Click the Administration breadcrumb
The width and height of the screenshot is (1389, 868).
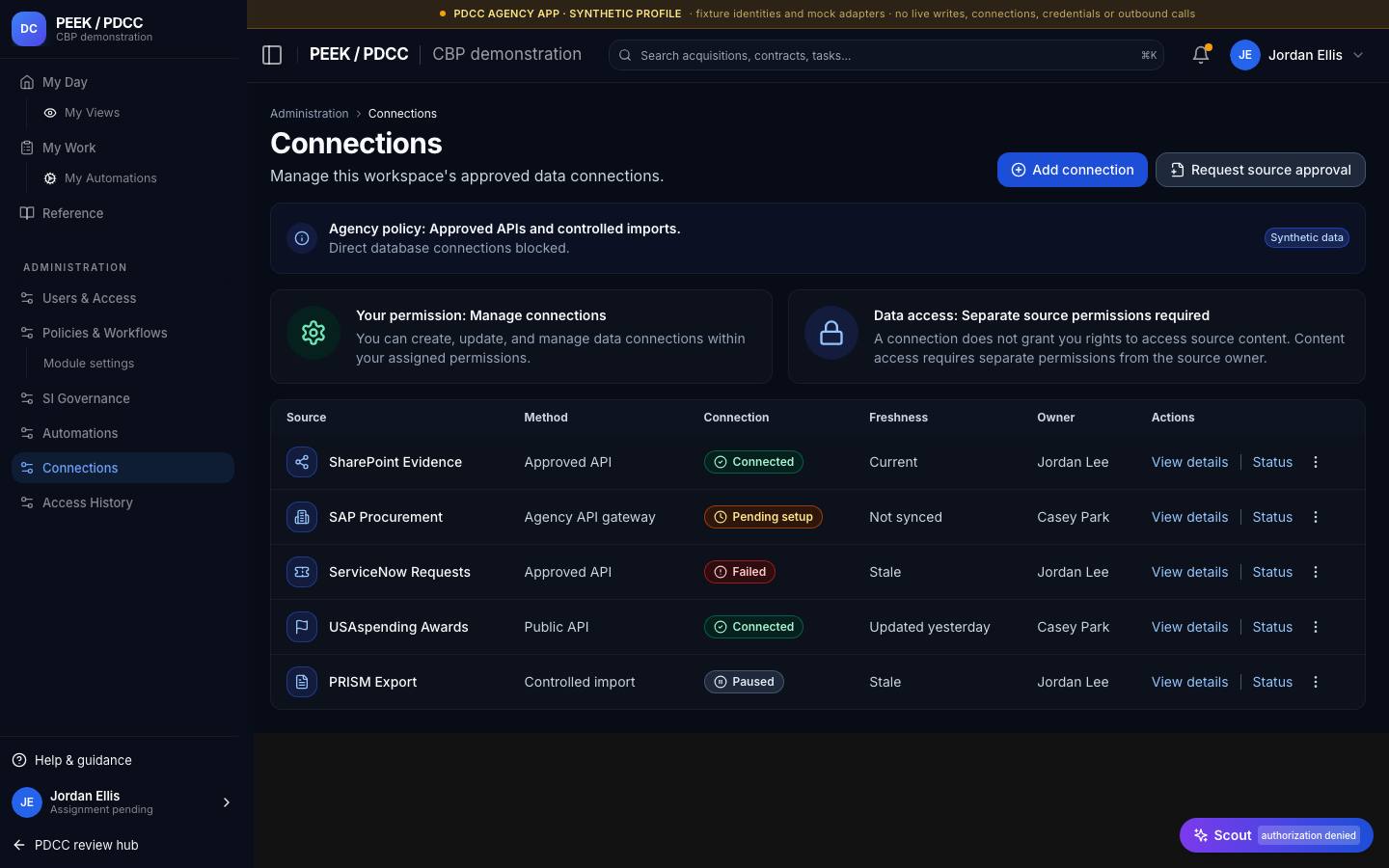click(309, 114)
